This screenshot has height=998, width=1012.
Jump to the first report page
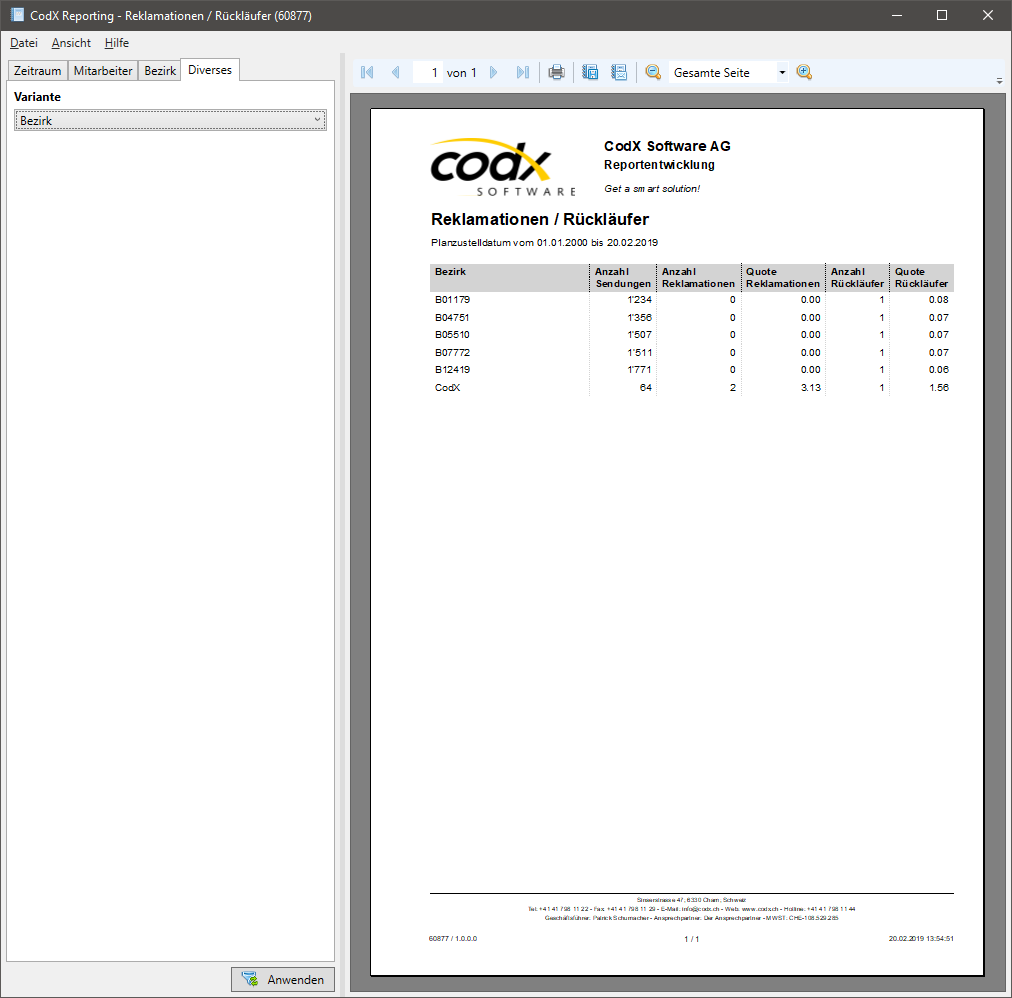point(366,72)
